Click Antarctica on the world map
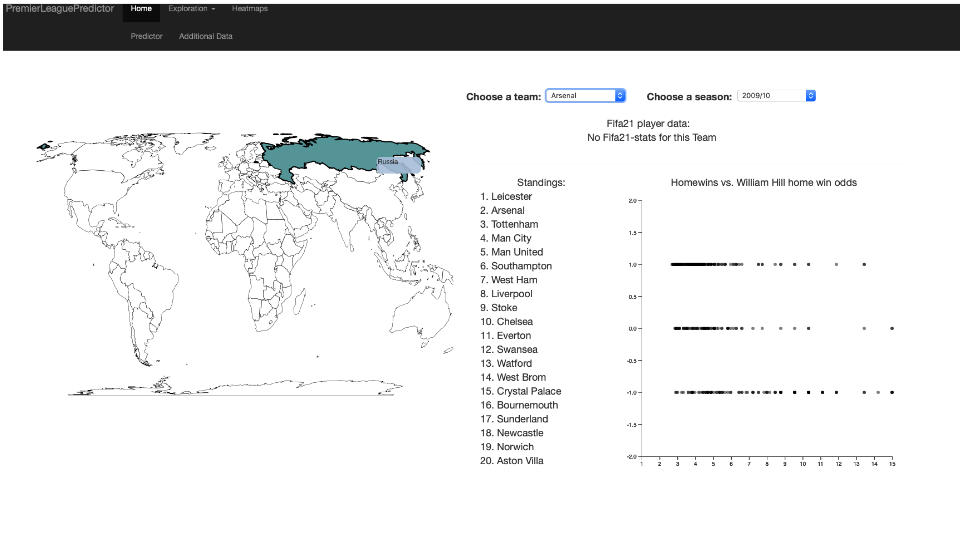960x540 pixels. point(236,388)
